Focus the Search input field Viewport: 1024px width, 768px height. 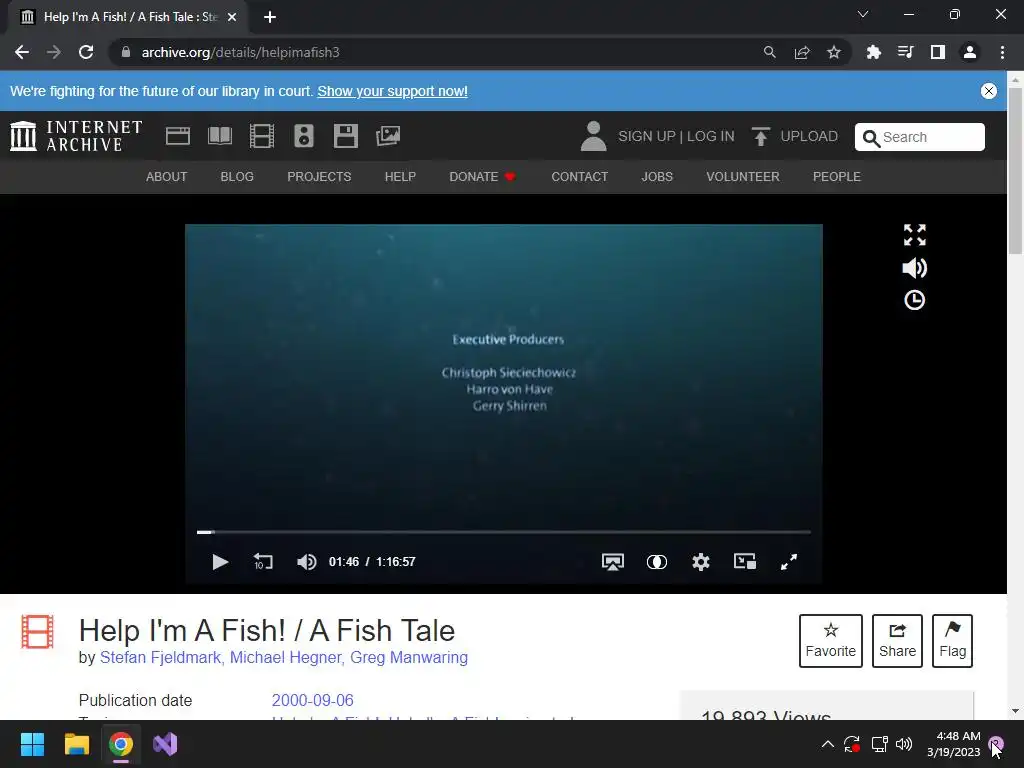point(920,137)
